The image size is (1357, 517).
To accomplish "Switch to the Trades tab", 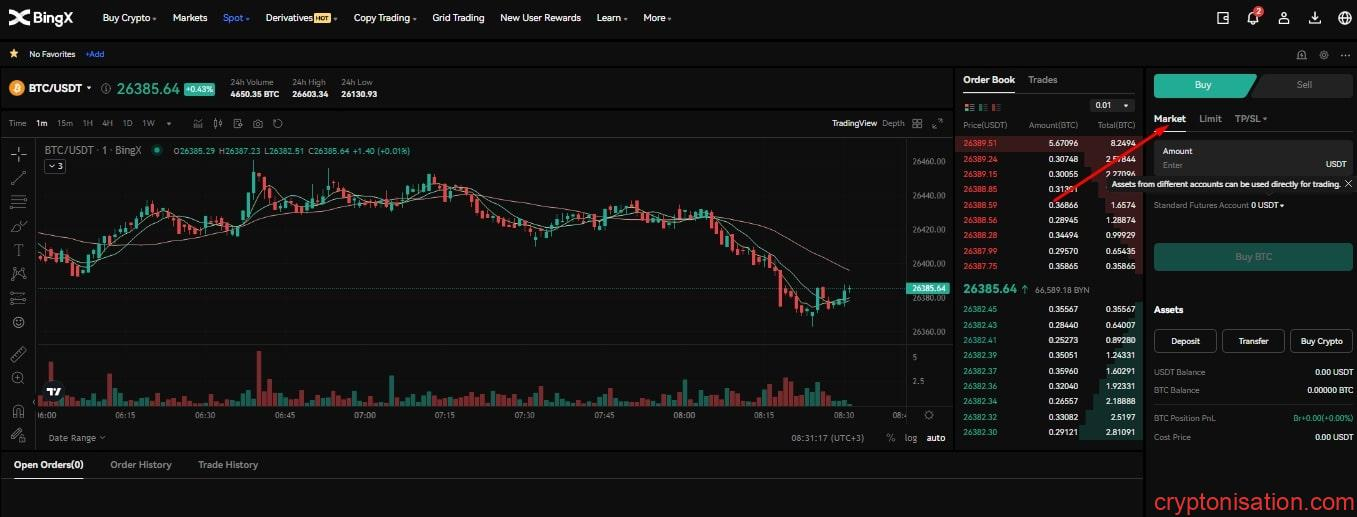I will (1042, 80).
